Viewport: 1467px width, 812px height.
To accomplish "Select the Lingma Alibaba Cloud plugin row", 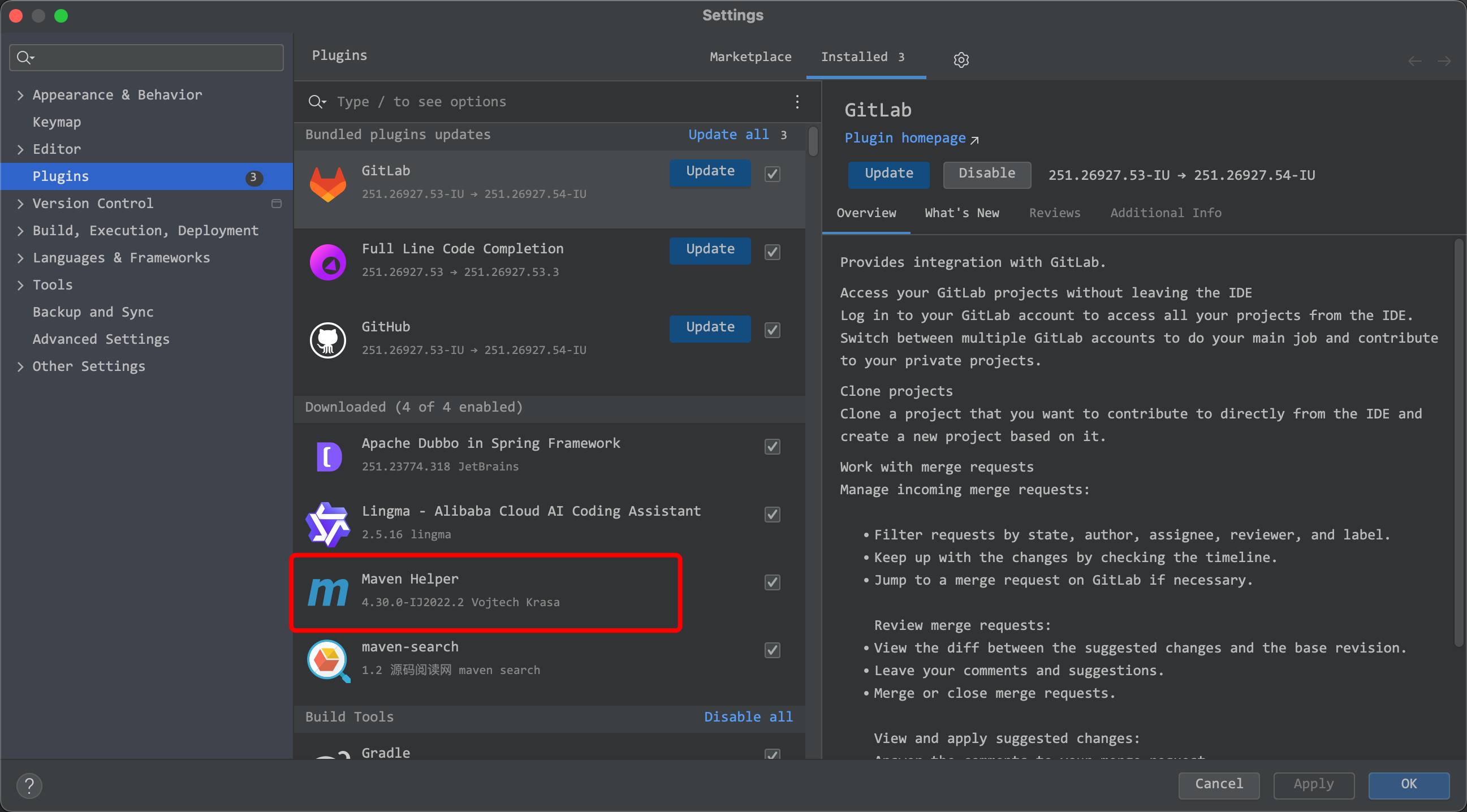I will [x=549, y=524].
